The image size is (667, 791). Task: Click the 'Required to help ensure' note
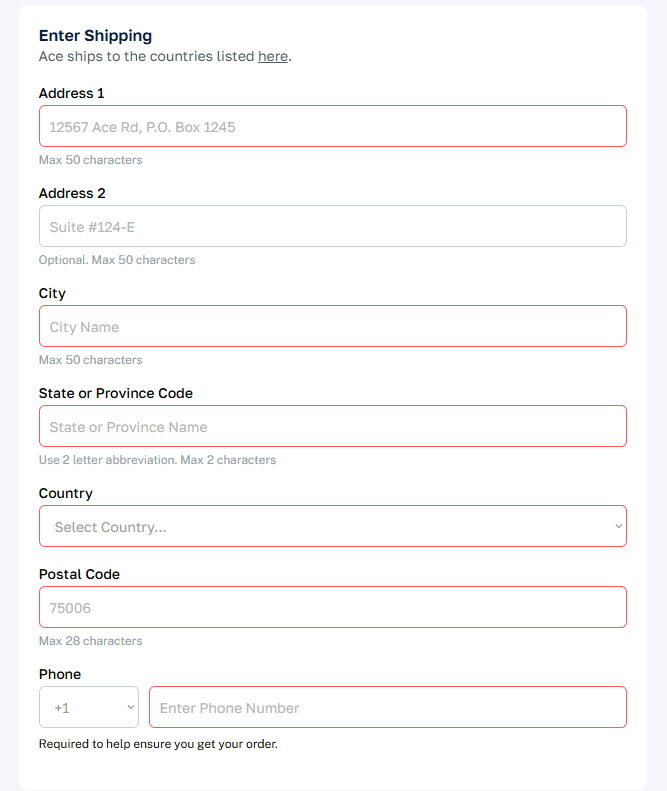click(x=158, y=744)
